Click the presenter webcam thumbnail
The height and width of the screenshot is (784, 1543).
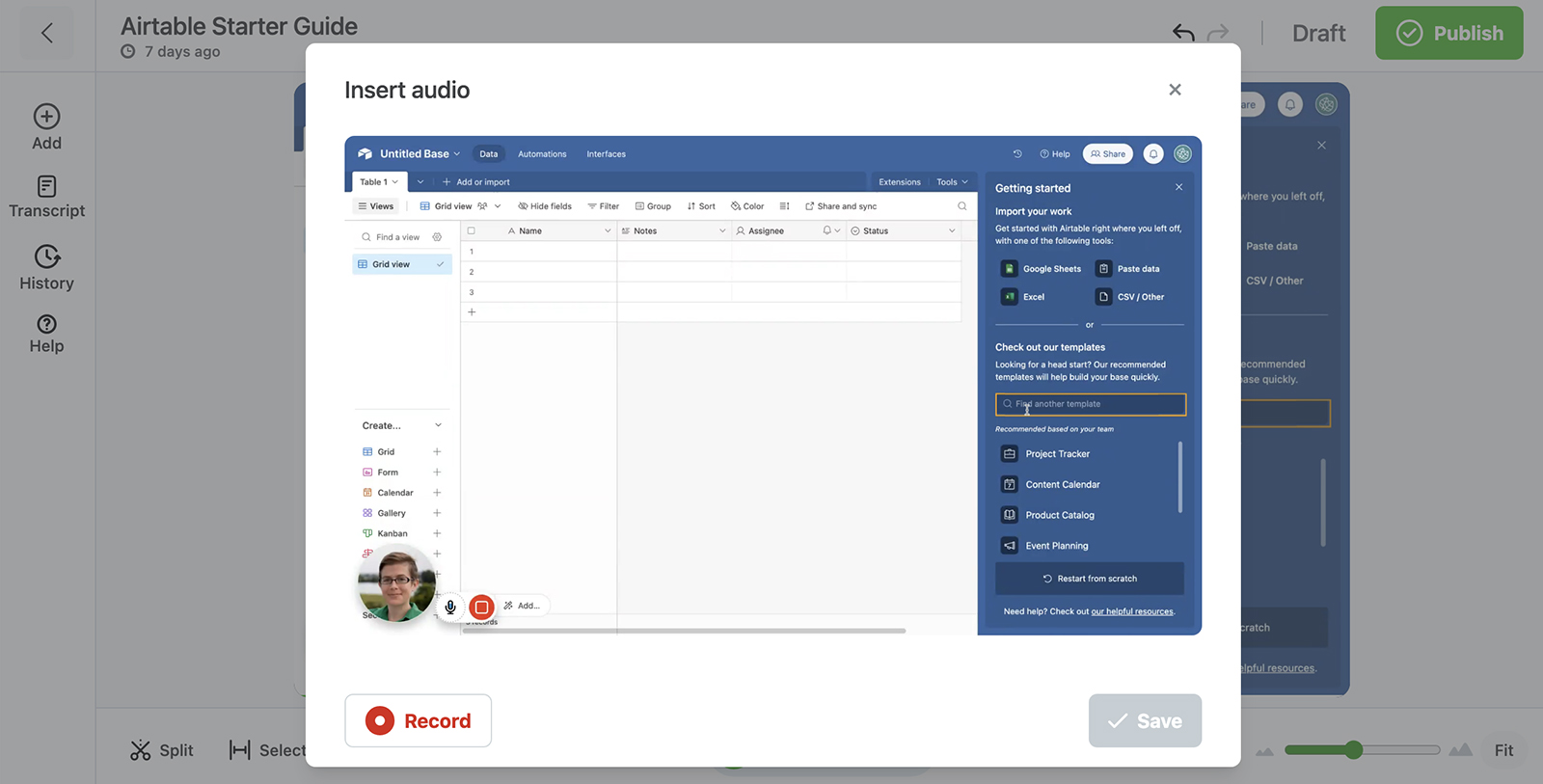point(396,583)
